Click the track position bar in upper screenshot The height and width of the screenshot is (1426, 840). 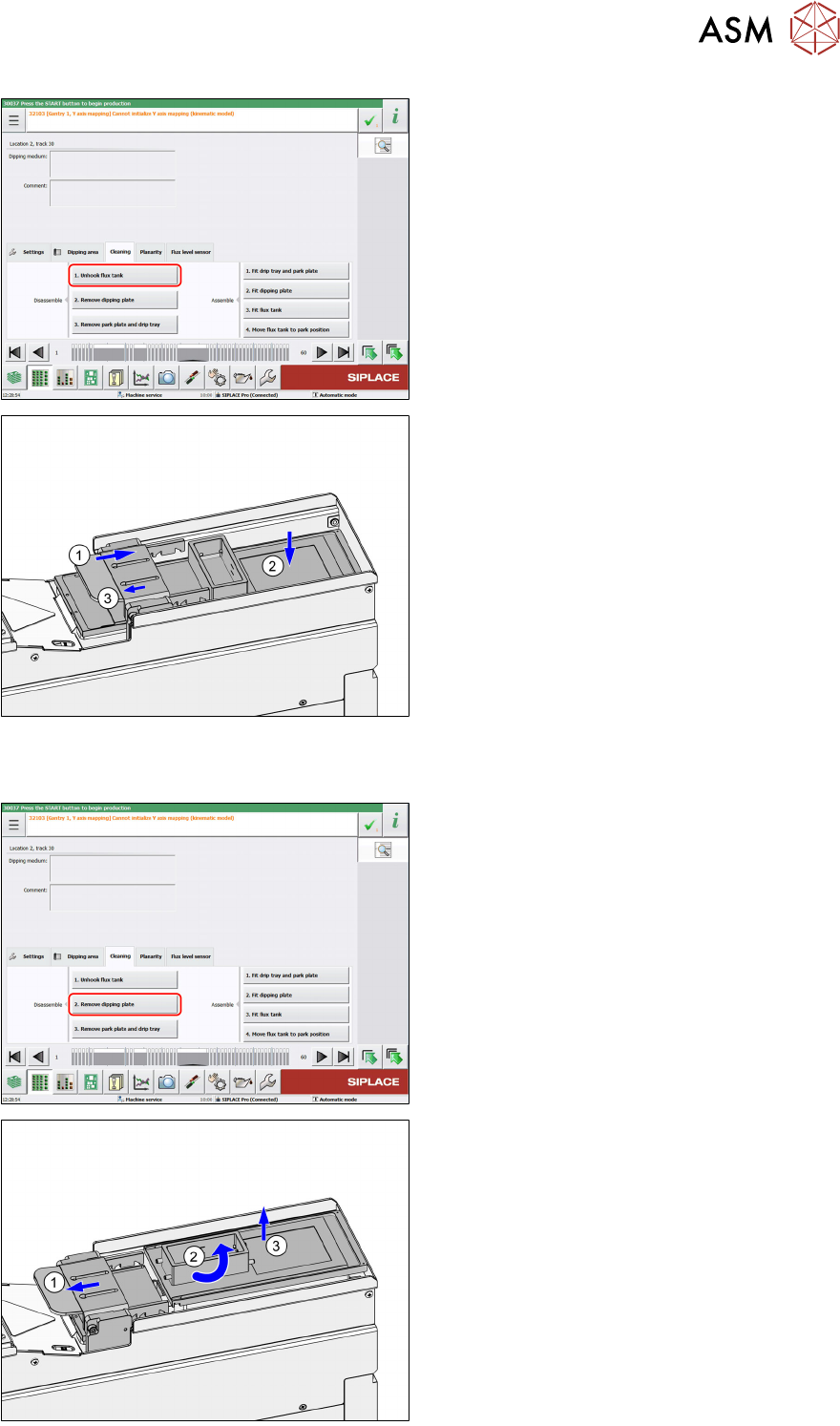coord(180,353)
